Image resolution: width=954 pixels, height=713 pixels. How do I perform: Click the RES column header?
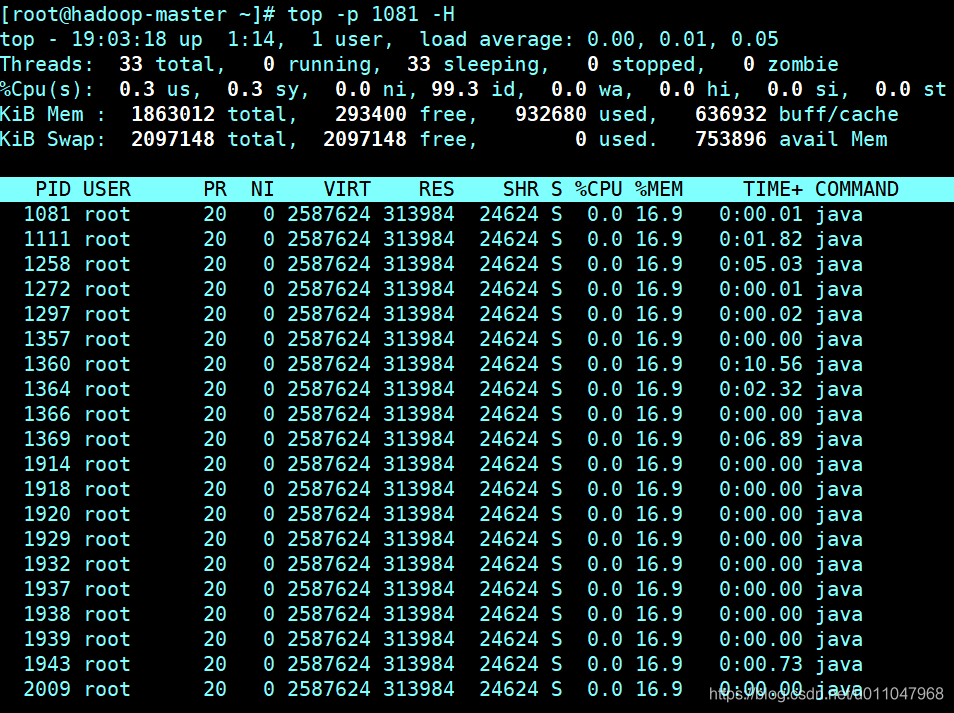pos(436,189)
